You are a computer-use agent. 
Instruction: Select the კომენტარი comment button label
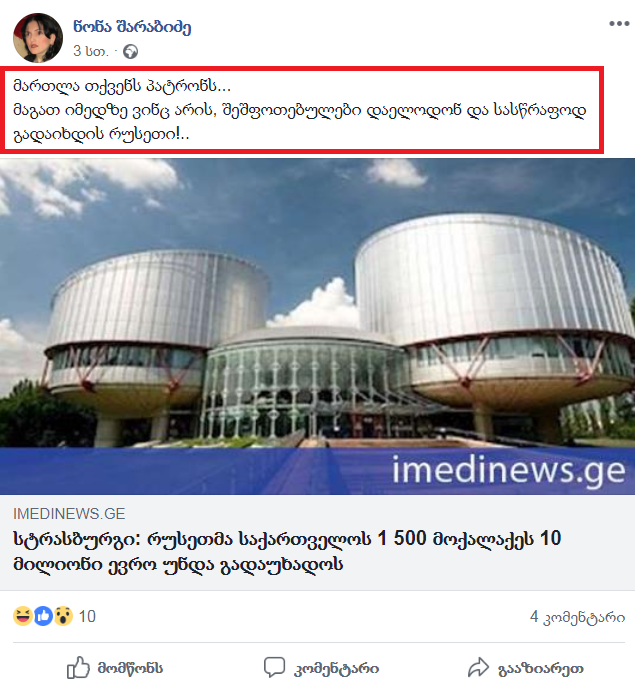click(x=336, y=669)
